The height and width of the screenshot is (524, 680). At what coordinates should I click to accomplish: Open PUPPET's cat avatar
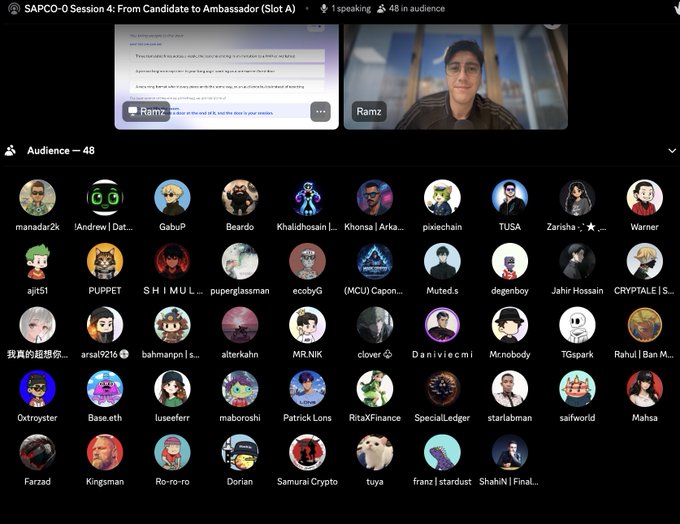pyautogui.click(x=105, y=261)
